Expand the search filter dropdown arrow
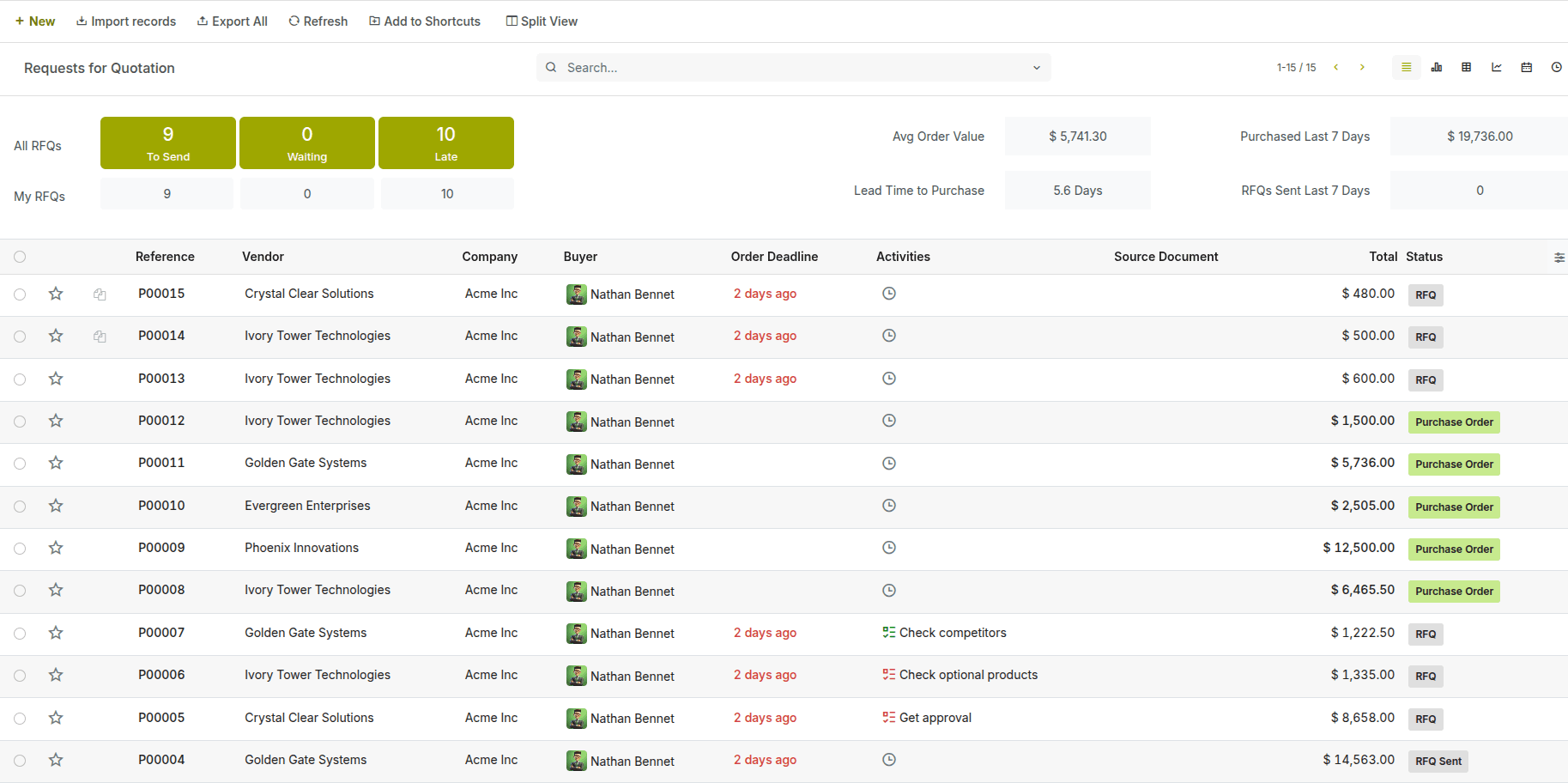This screenshot has height=783, width=1568. click(1036, 68)
